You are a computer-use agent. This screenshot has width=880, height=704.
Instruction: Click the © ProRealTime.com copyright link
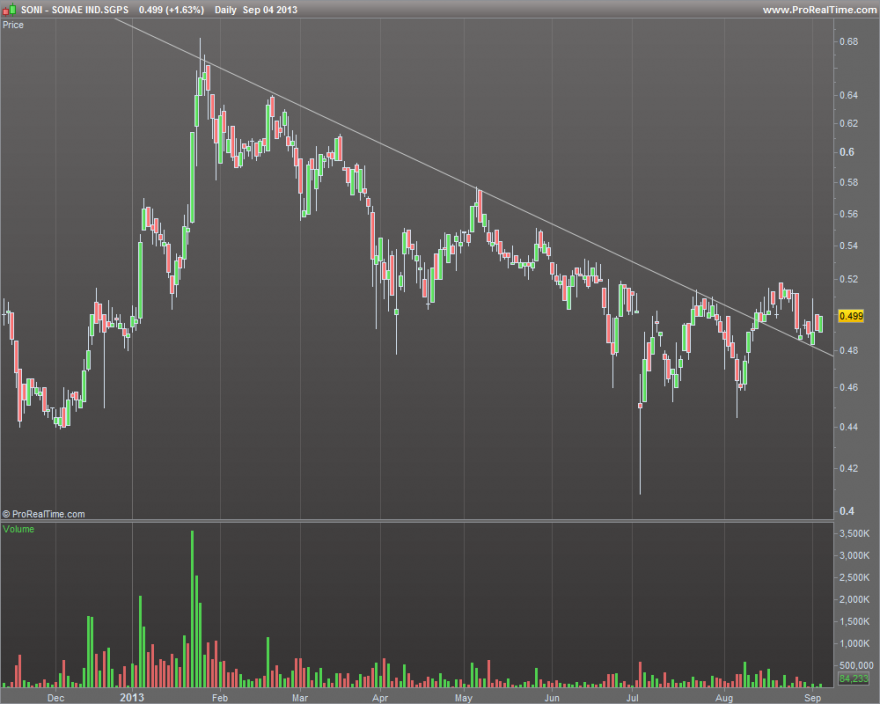pyautogui.click(x=44, y=514)
